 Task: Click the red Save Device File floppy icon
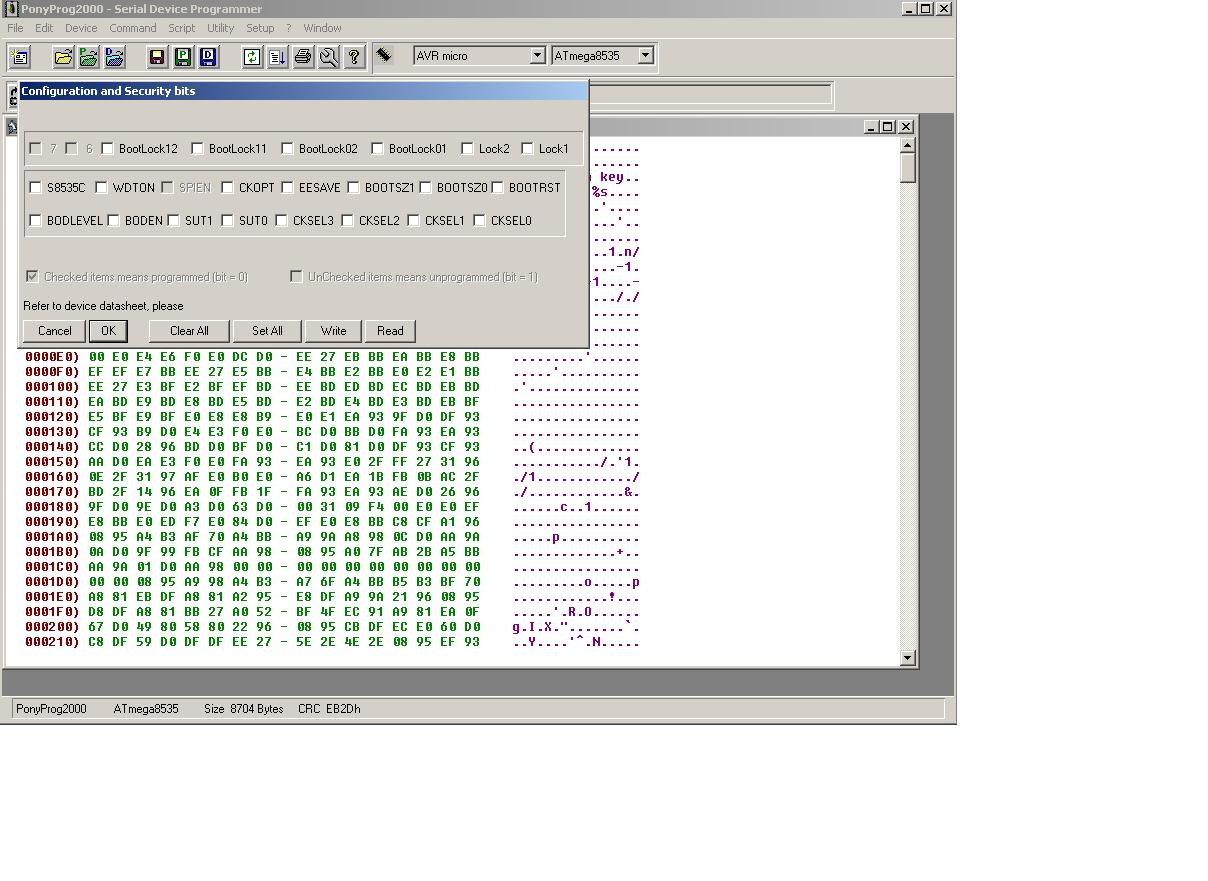[x=157, y=57]
